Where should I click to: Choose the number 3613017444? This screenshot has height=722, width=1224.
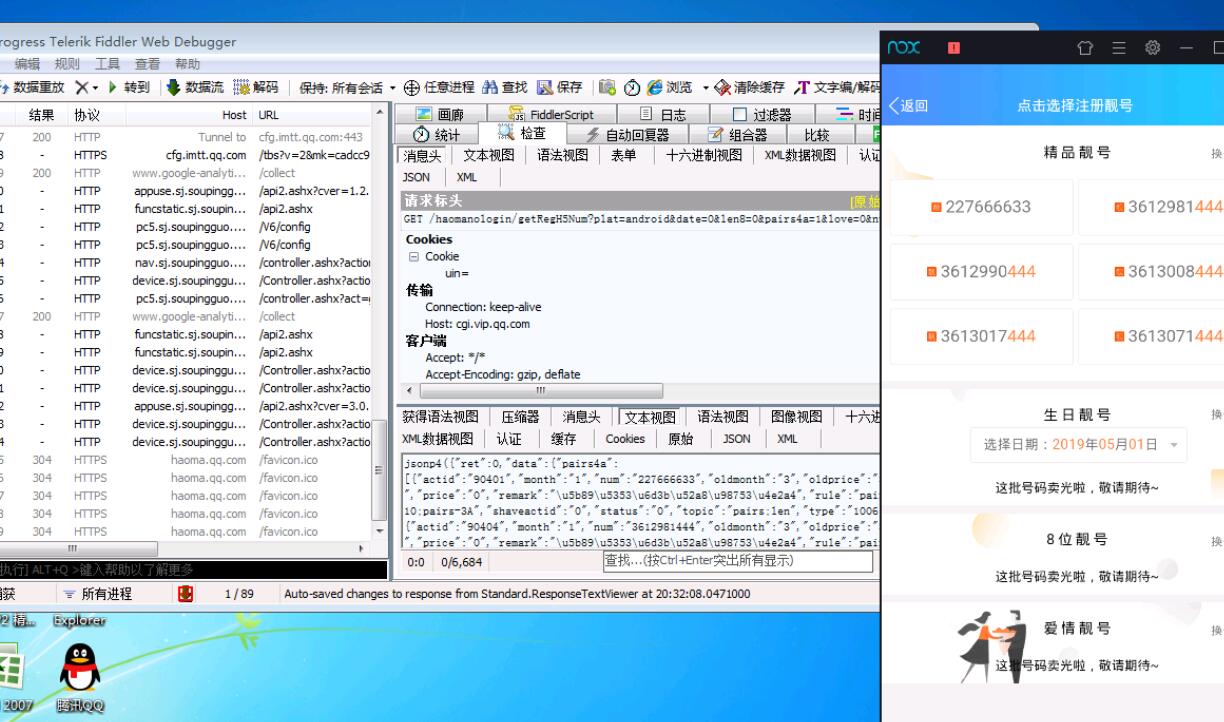tap(980, 336)
